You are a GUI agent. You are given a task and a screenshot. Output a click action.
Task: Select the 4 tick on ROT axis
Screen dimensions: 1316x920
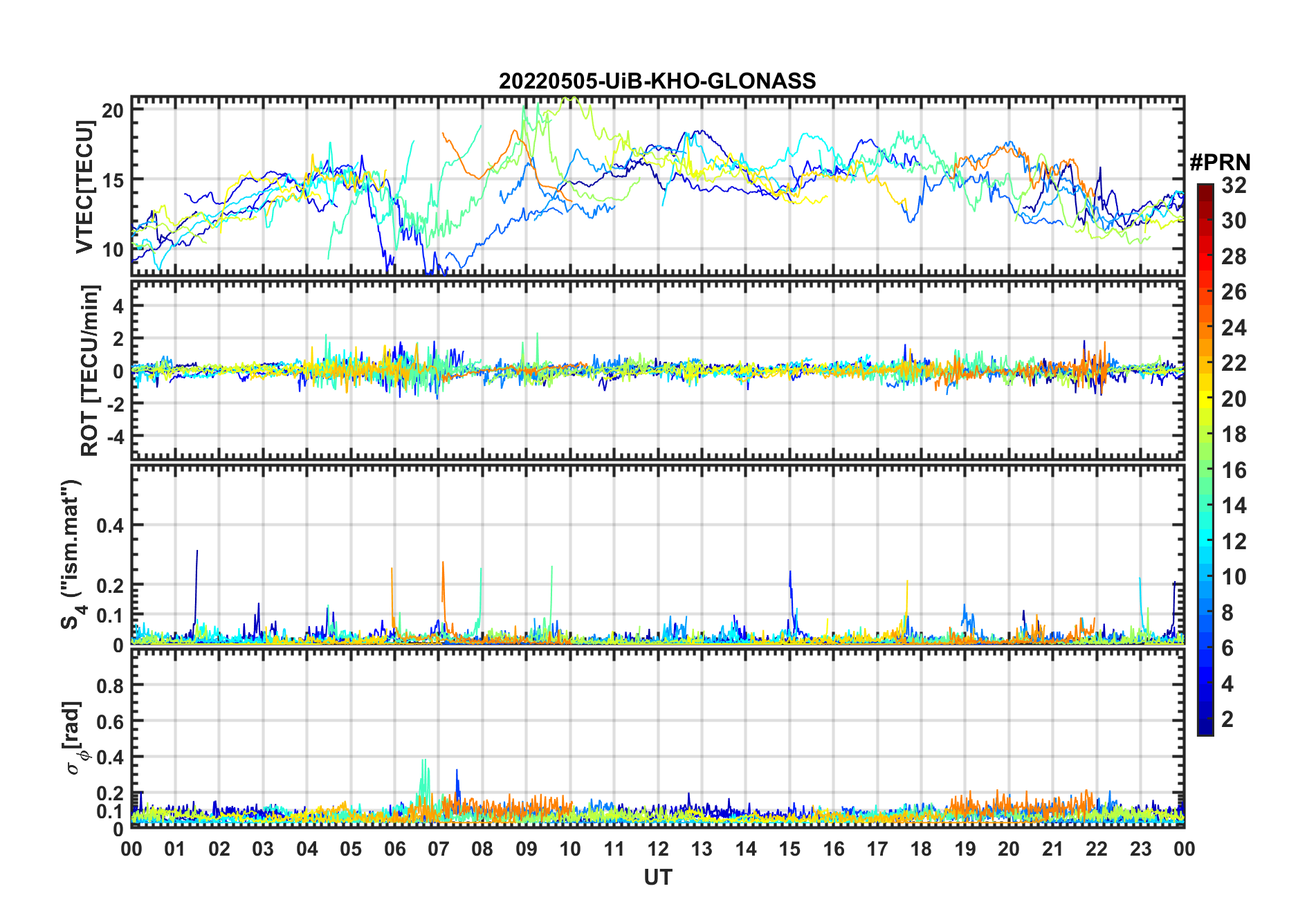pyautogui.click(x=118, y=306)
